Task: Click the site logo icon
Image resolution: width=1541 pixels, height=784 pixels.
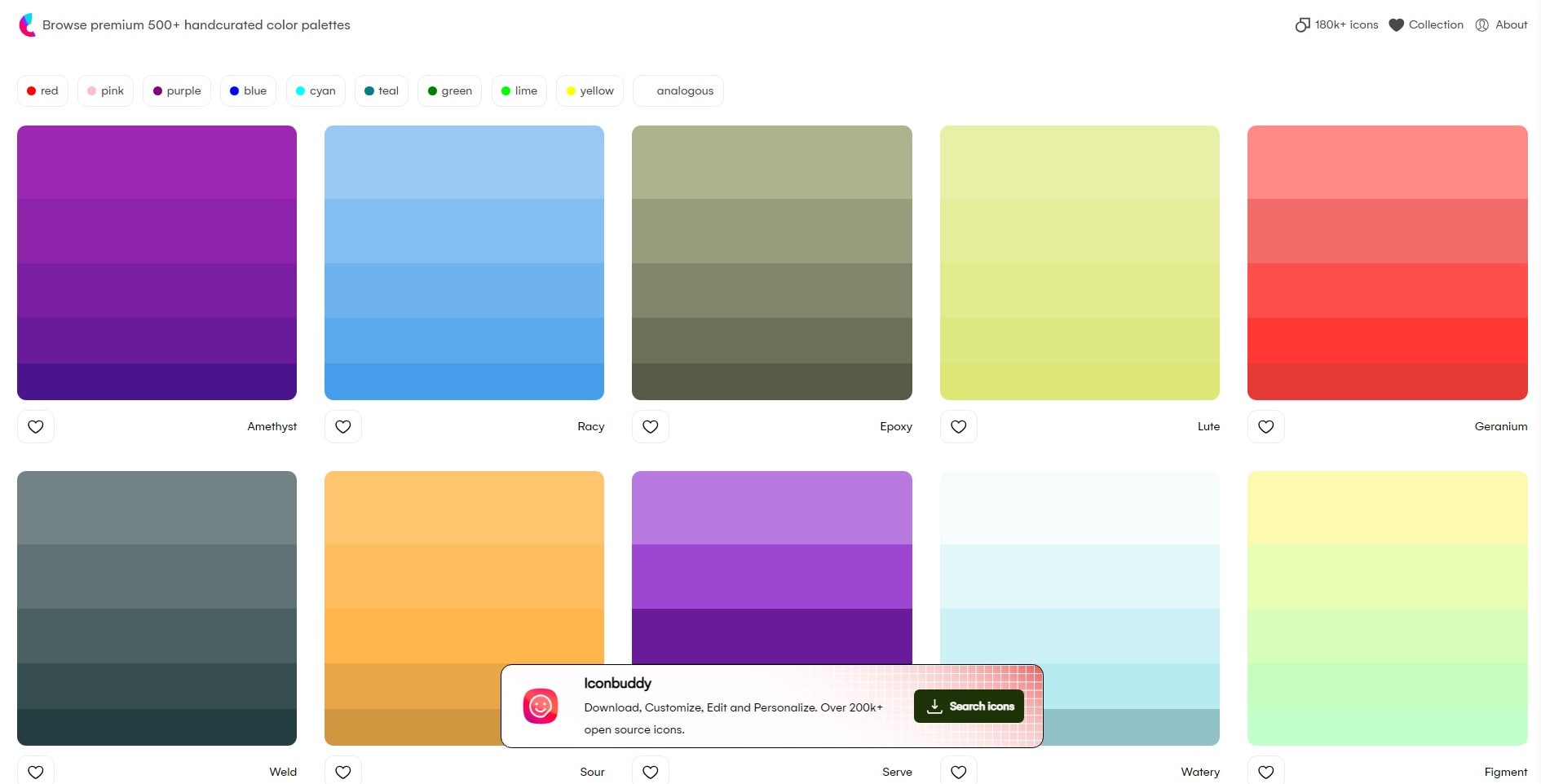Action: tap(27, 25)
